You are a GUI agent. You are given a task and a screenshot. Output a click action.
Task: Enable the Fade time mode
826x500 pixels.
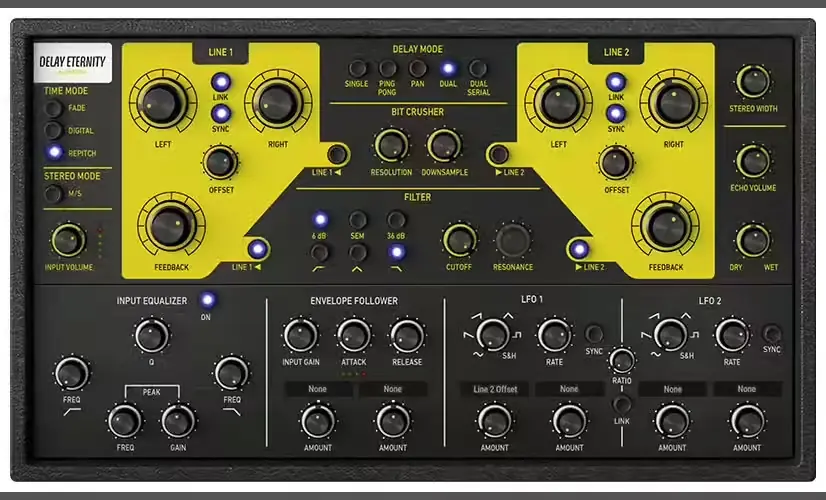pyautogui.click(x=53, y=108)
